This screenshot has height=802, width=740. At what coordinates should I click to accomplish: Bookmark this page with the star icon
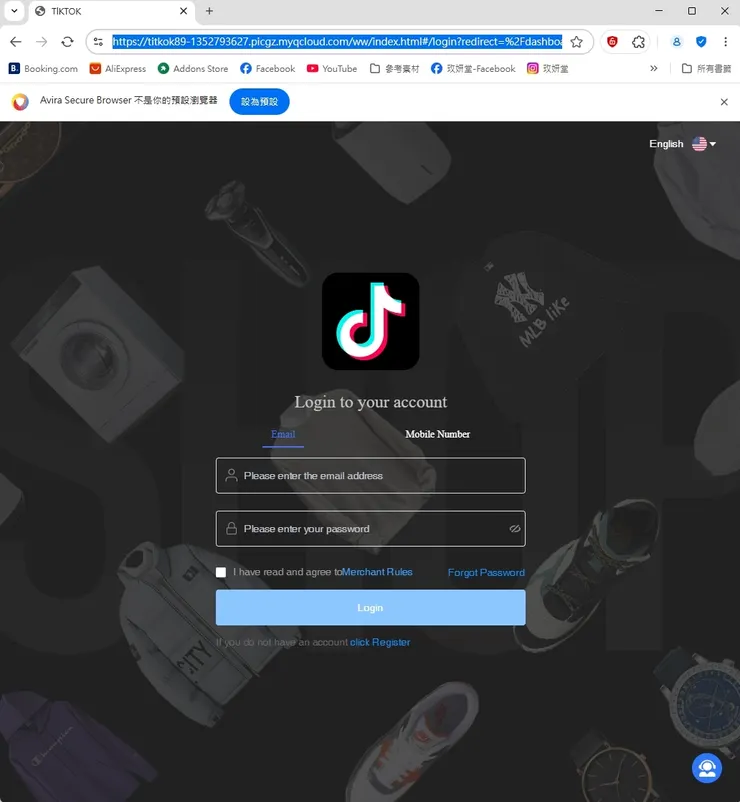[x=576, y=42]
